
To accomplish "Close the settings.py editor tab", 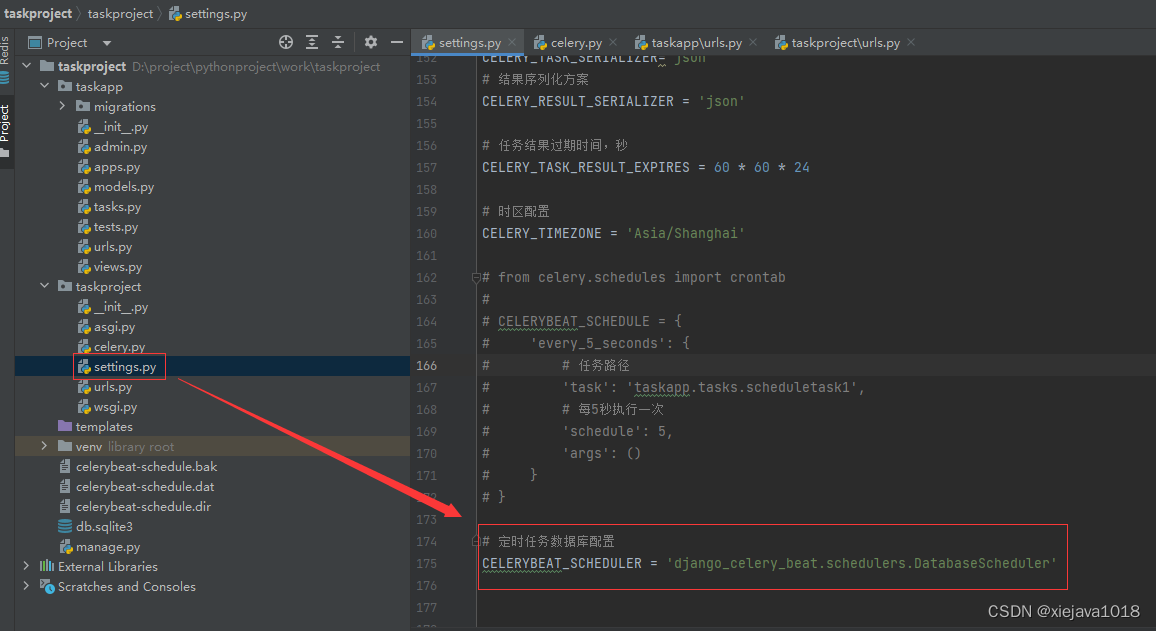I will [x=511, y=43].
